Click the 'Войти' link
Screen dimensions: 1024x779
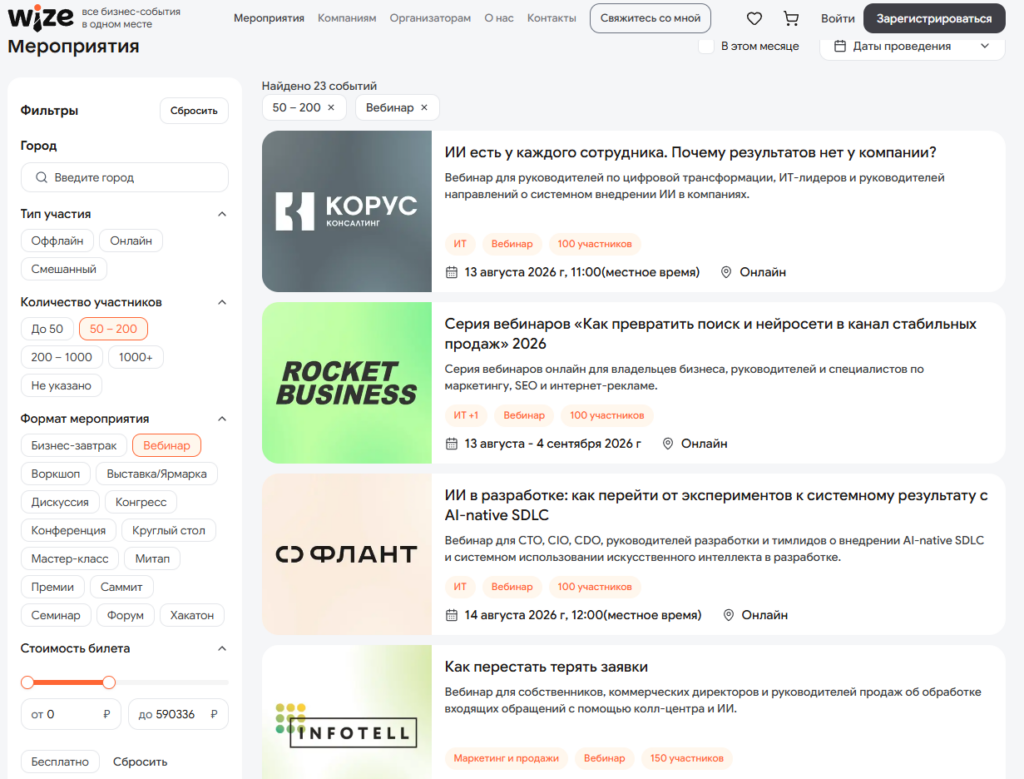click(x=838, y=18)
